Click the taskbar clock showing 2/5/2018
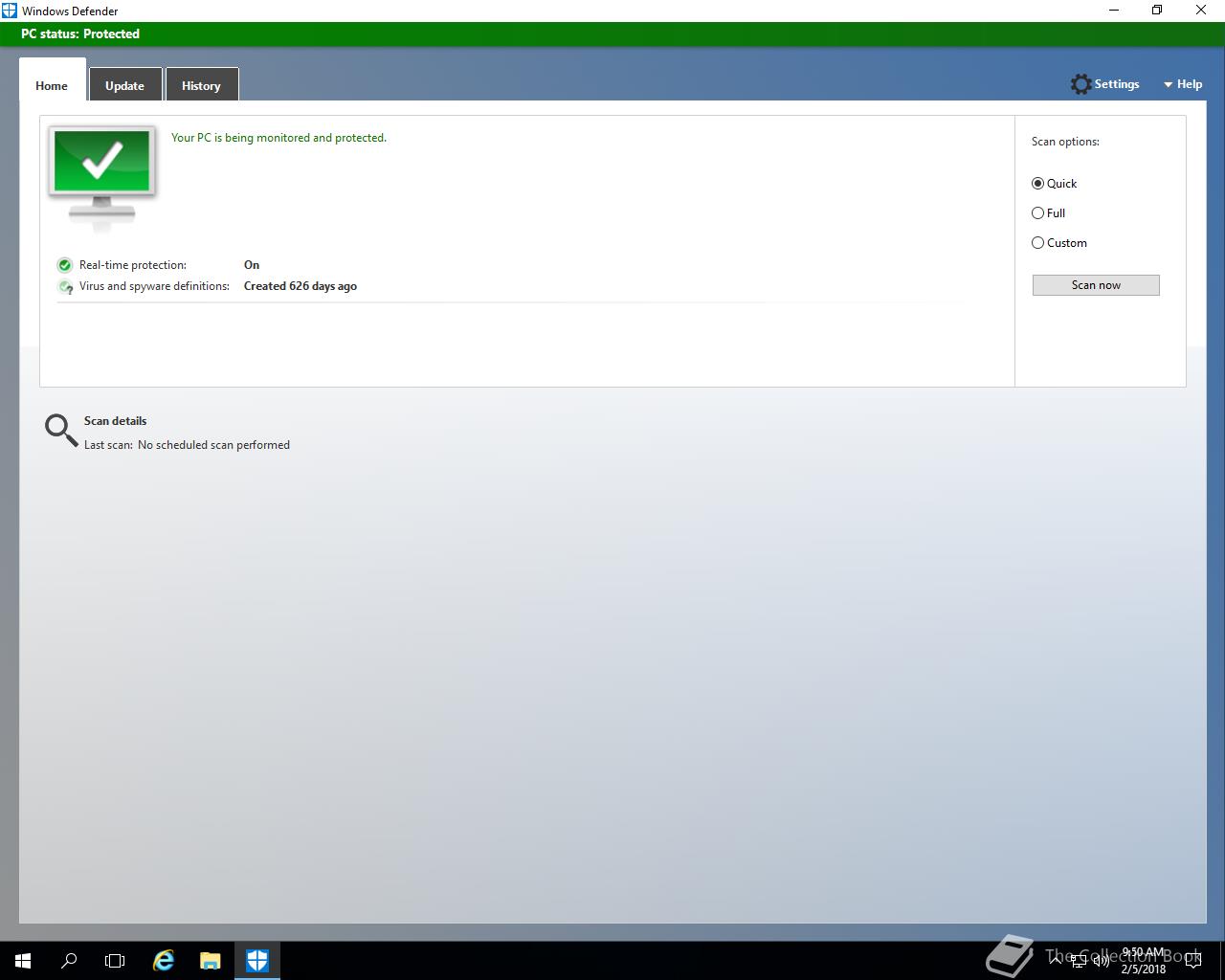1225x980 pixels. (x=1144, y=961)
